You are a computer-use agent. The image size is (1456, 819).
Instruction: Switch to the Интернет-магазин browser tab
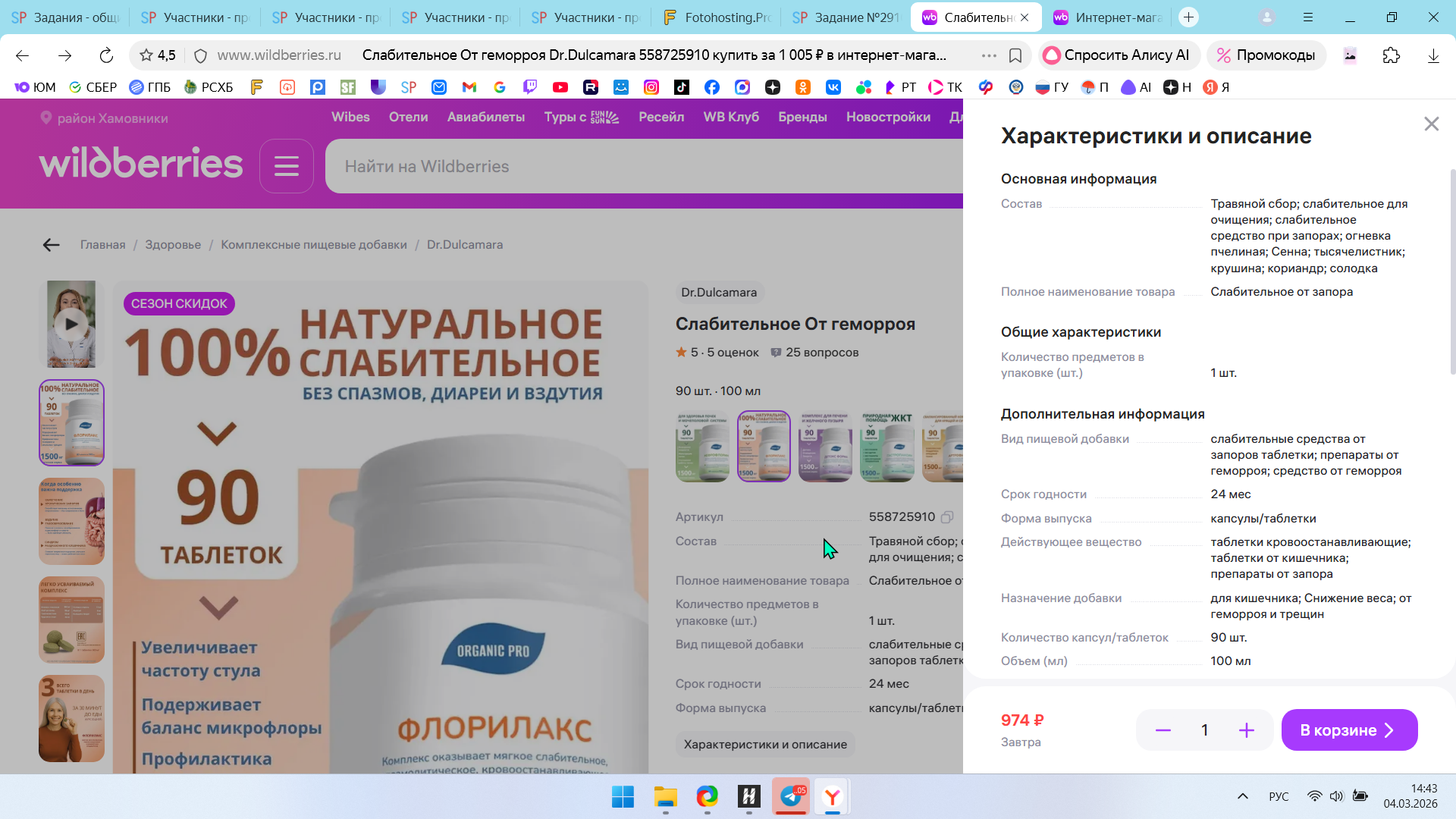(x=1107, y=17)
